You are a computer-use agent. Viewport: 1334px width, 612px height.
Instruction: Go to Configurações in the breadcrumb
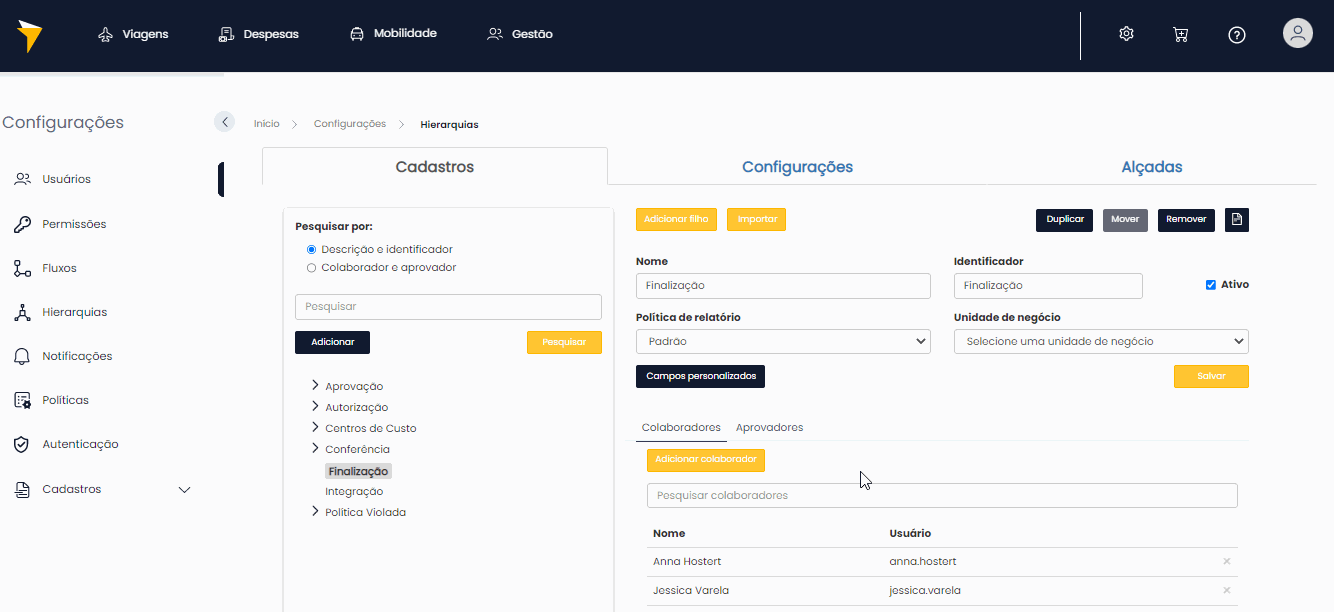click(350, 124)
